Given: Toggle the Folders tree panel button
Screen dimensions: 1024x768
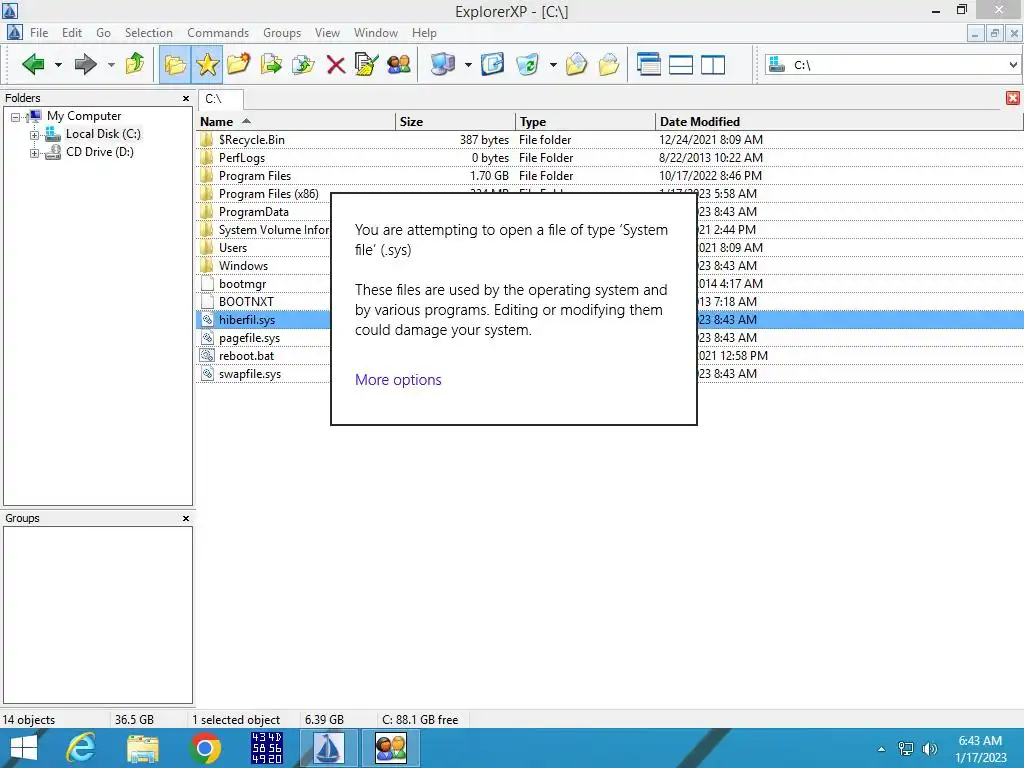Looking at the screenshot, I should 175,64.
